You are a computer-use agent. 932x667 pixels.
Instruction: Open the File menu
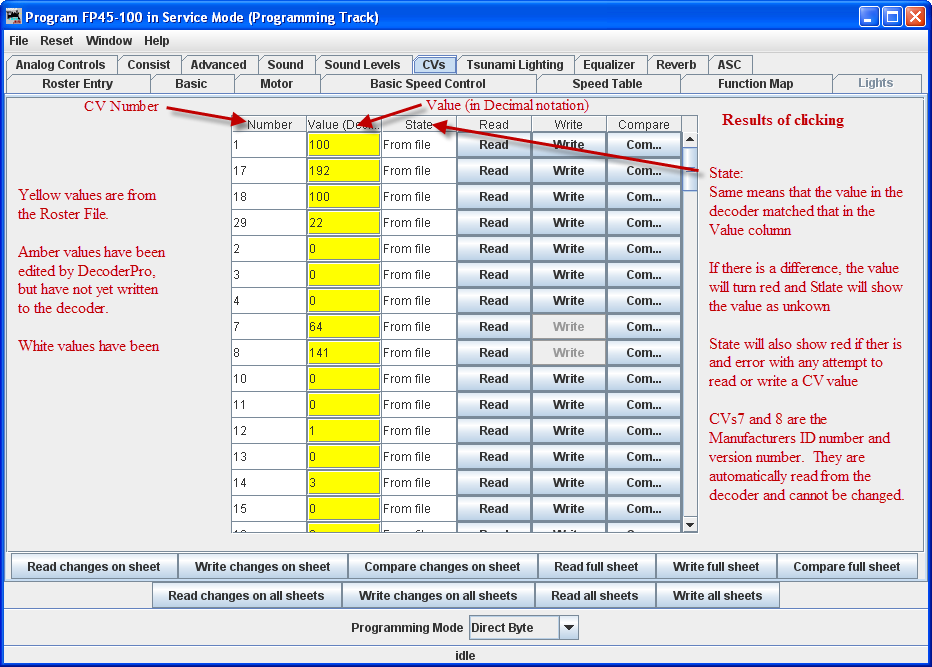click(x=19, y=41)
